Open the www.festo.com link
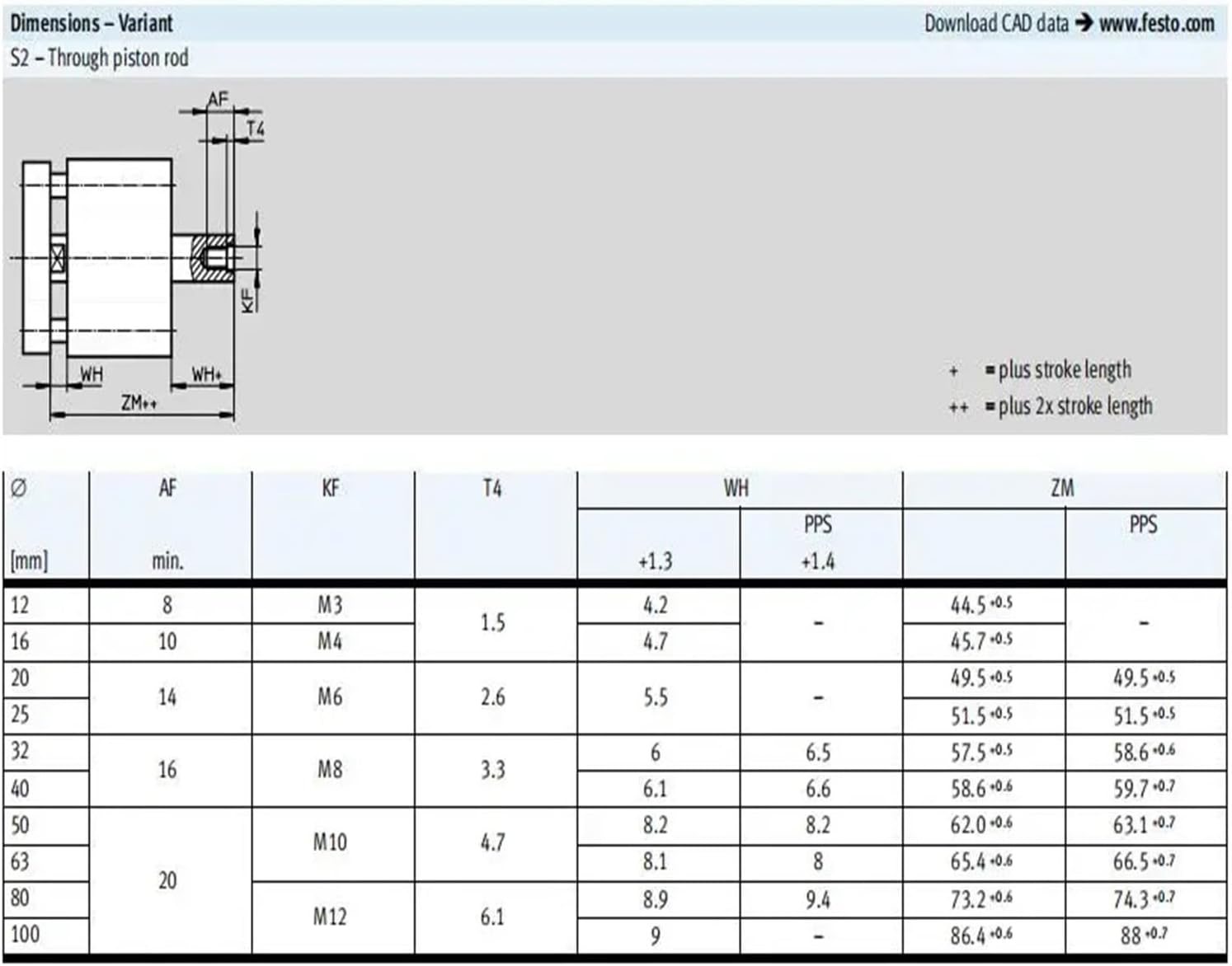The width and height of the screenshot is (1232, 966). [x=1158, y=23]
